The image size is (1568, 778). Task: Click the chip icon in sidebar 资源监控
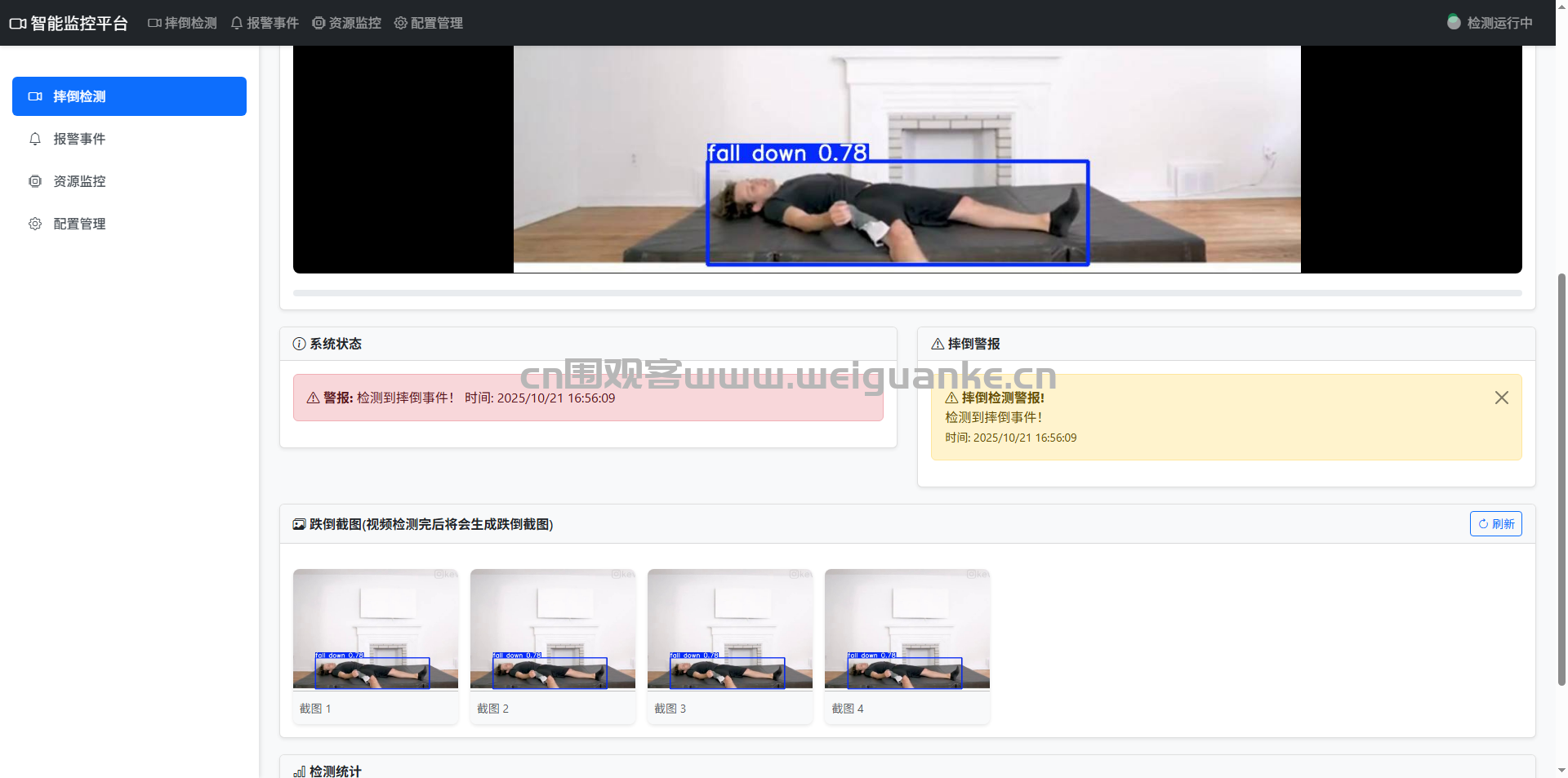click(x=35, y=181)
